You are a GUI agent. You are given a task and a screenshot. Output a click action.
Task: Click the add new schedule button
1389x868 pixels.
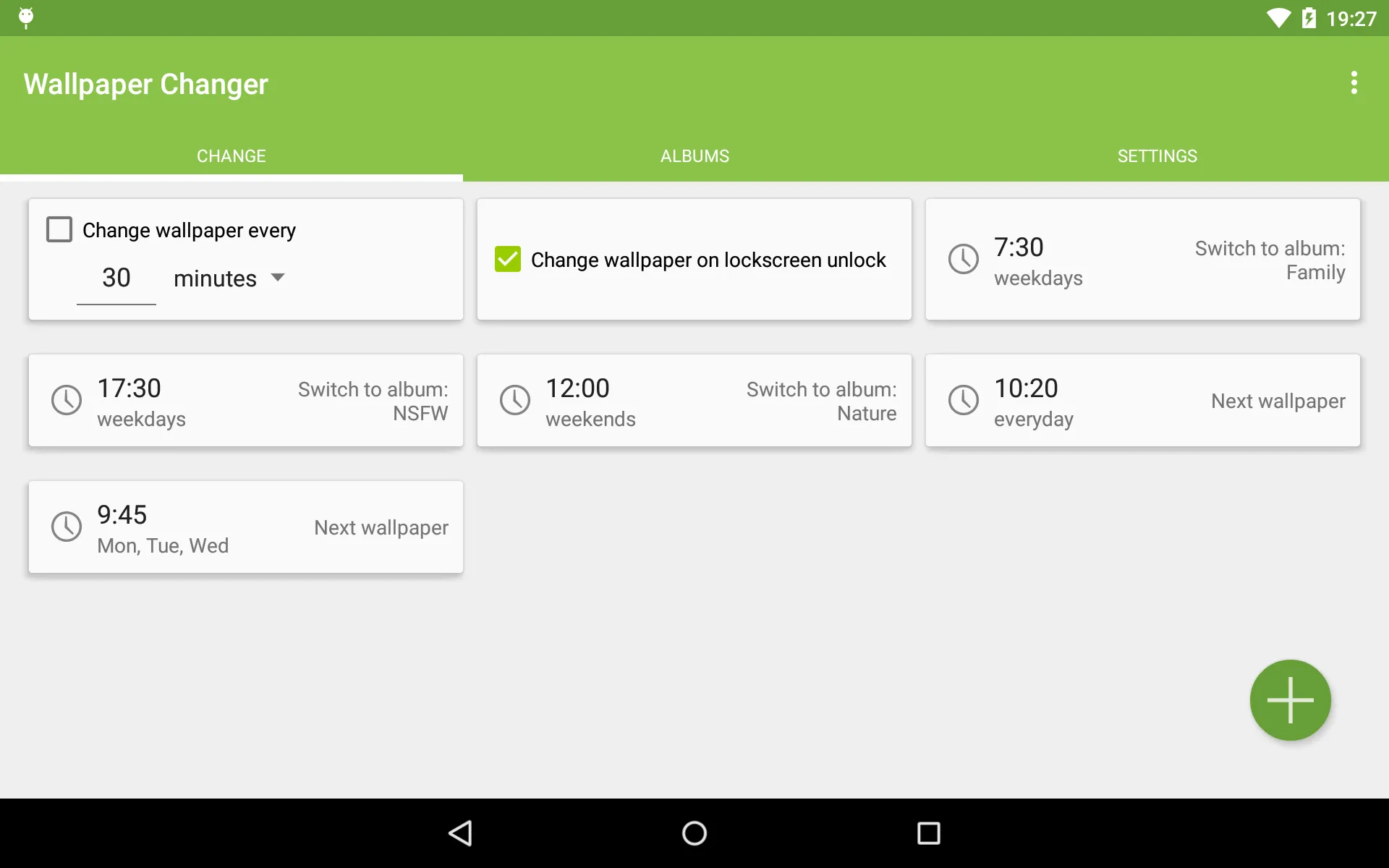pyautogui.click(x=1291, y=701)
